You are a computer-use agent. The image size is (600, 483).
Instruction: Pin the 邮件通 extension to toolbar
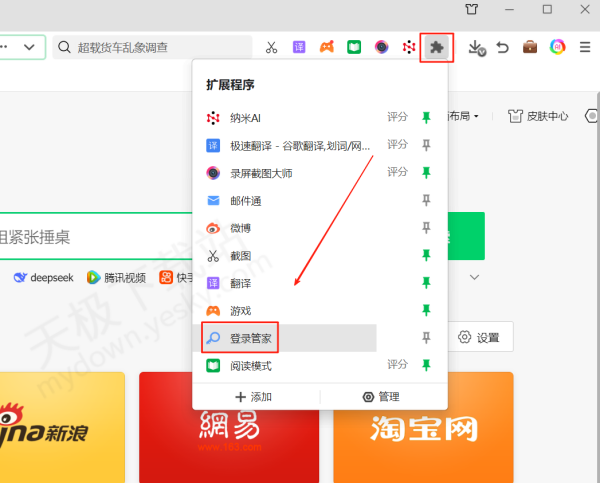coord(426,201)
